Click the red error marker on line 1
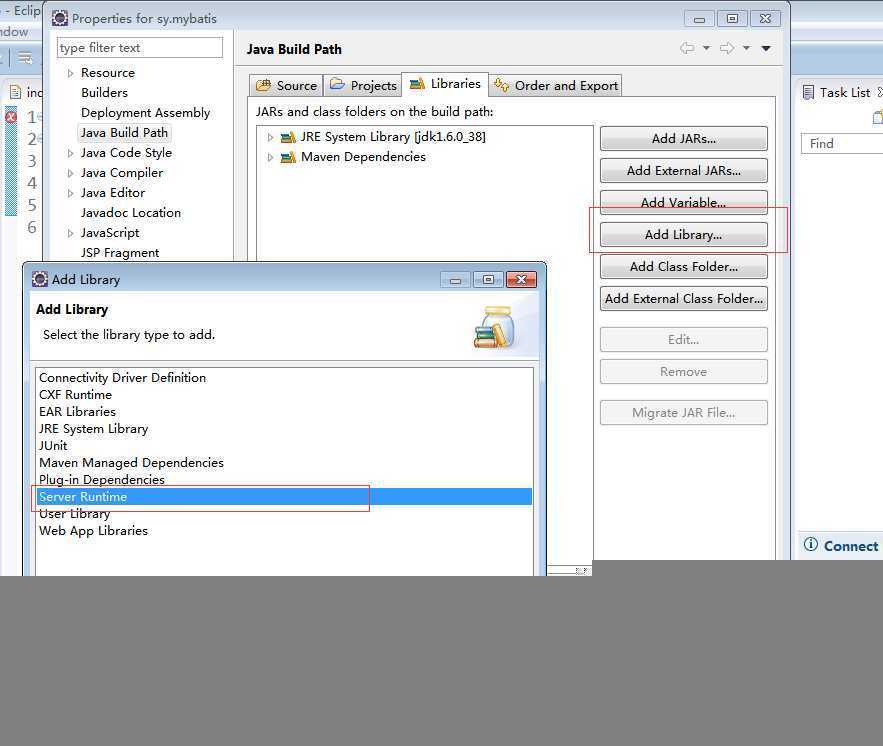Screen dimensions: 883x746 11,117
